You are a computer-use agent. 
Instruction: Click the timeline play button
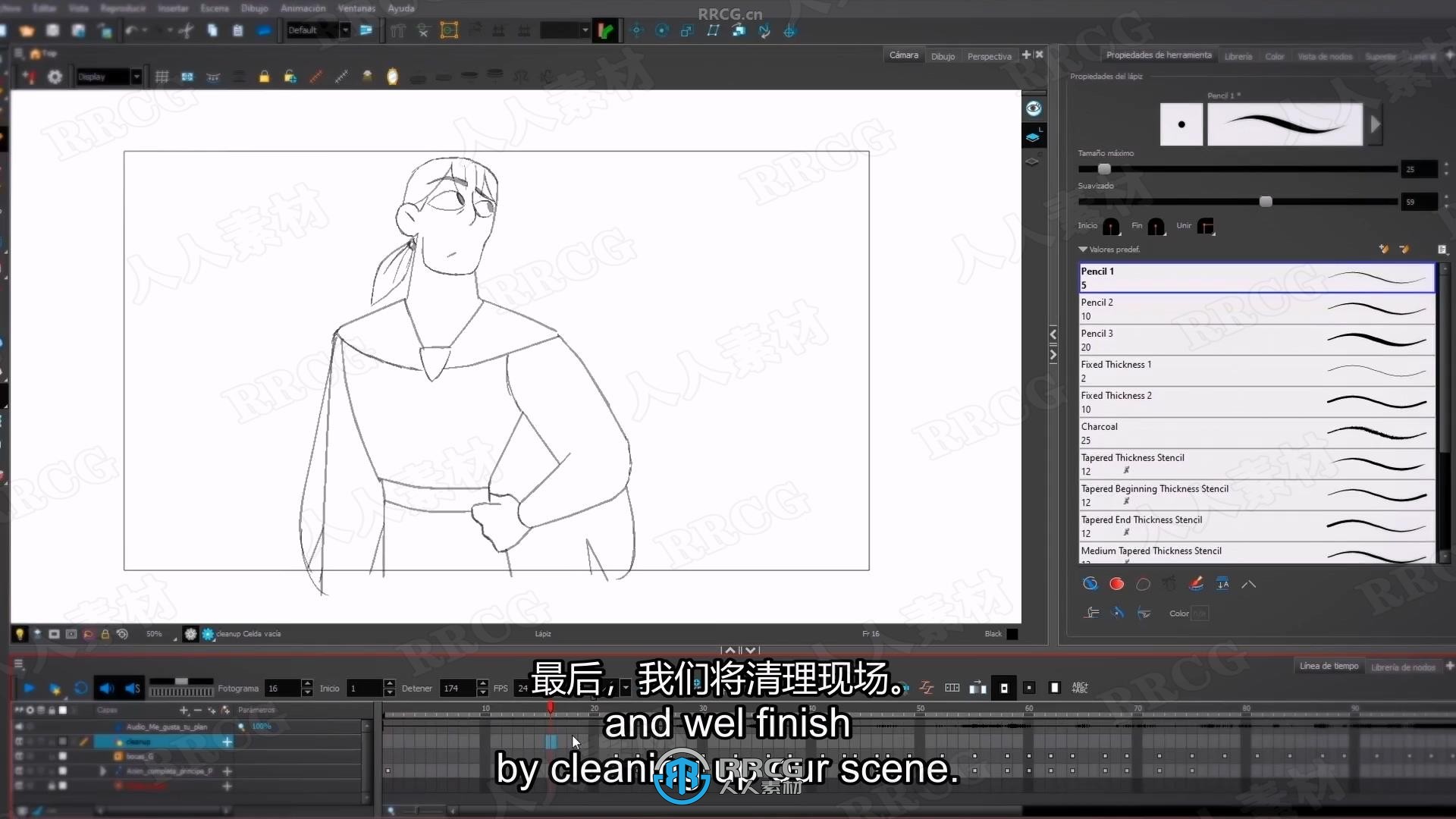[x=29, y=688]
